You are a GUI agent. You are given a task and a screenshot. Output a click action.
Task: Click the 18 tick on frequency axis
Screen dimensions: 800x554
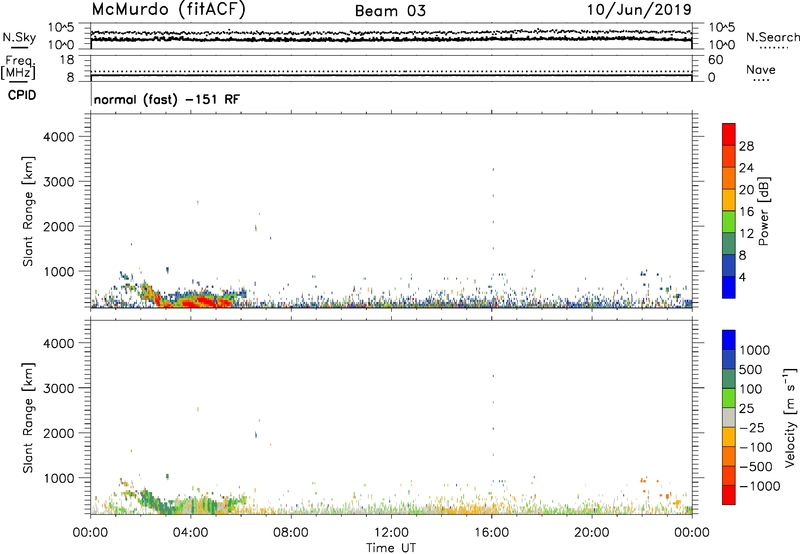click(x=67, y=60)
